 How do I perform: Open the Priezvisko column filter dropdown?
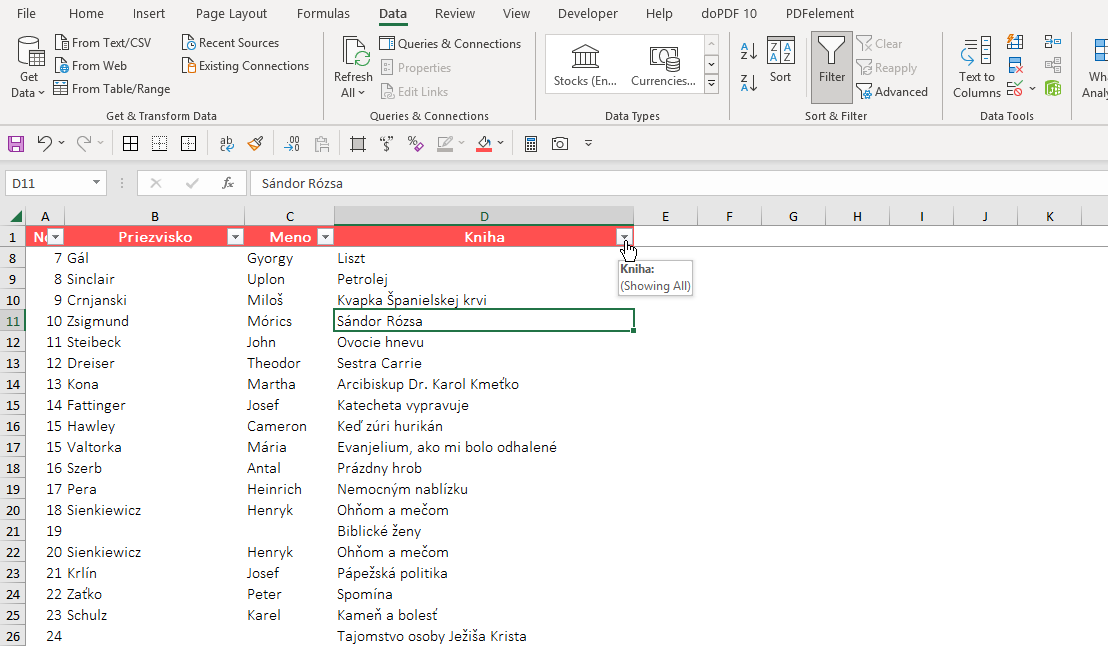point(235,237)
